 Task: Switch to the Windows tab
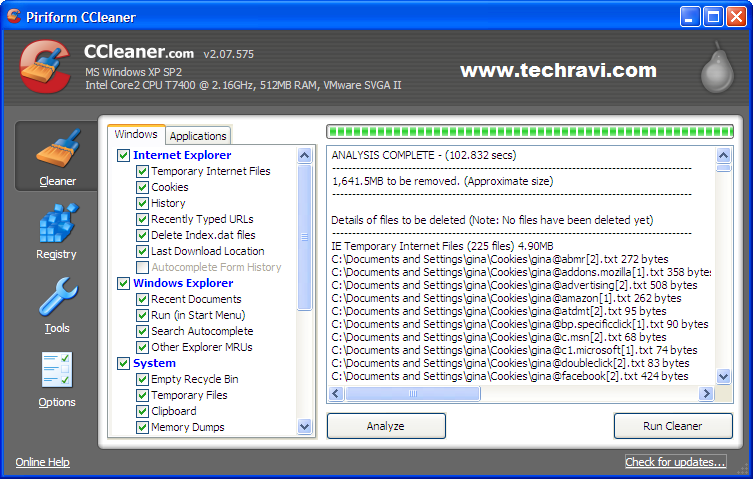pyautogui.click(x=136, y=135)
